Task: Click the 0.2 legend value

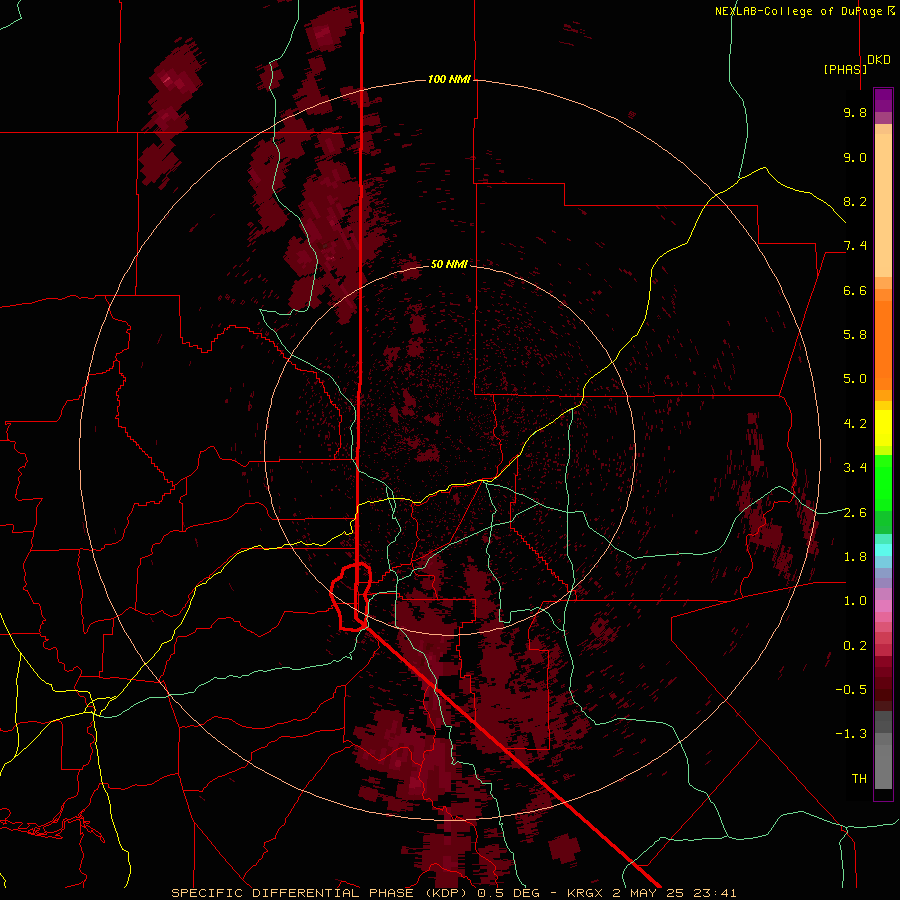Action: coord(855,646)
